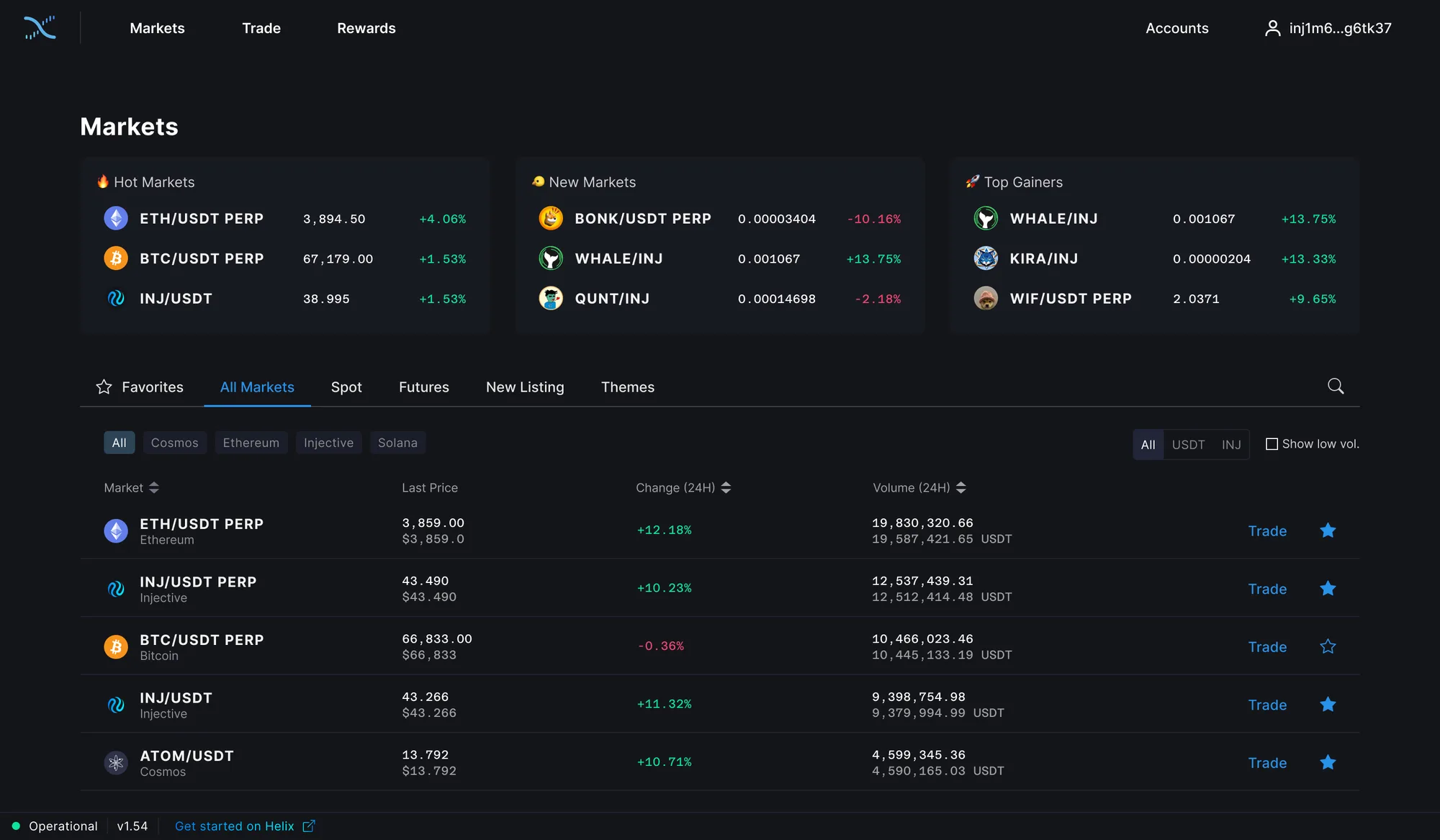This screenshot has height=840, width=1440.
Task: Click Trade for INJ/USDT spot row
Action: tap(1267, 705)
